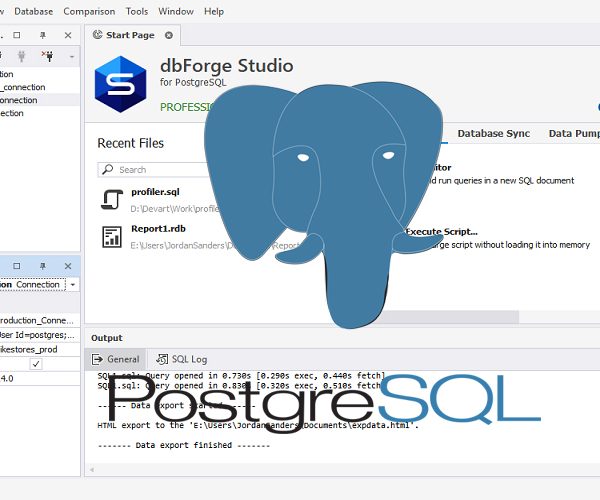
Task: Open the Help menu
Action: point(214,11)
